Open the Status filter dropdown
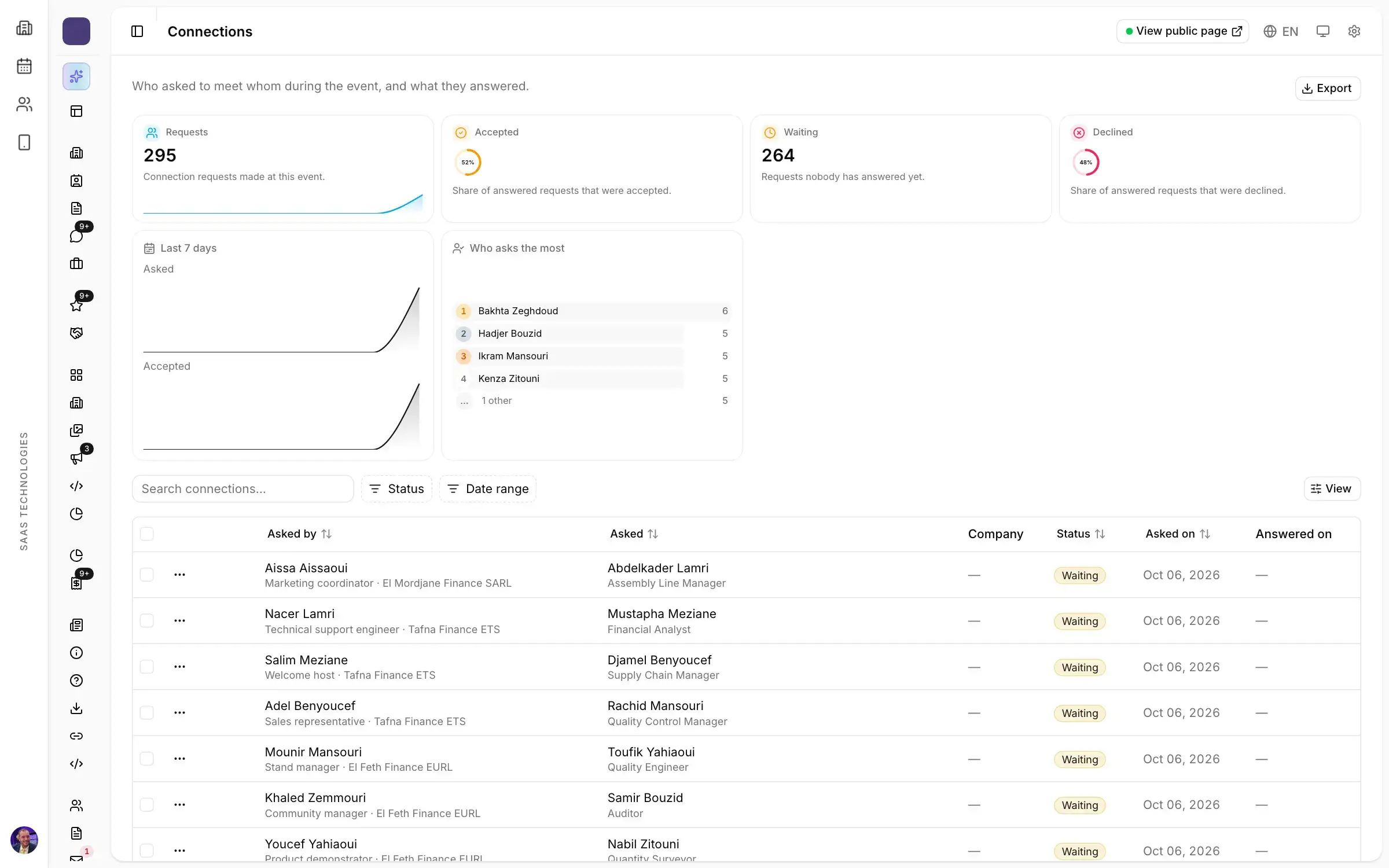 point(396,489)
